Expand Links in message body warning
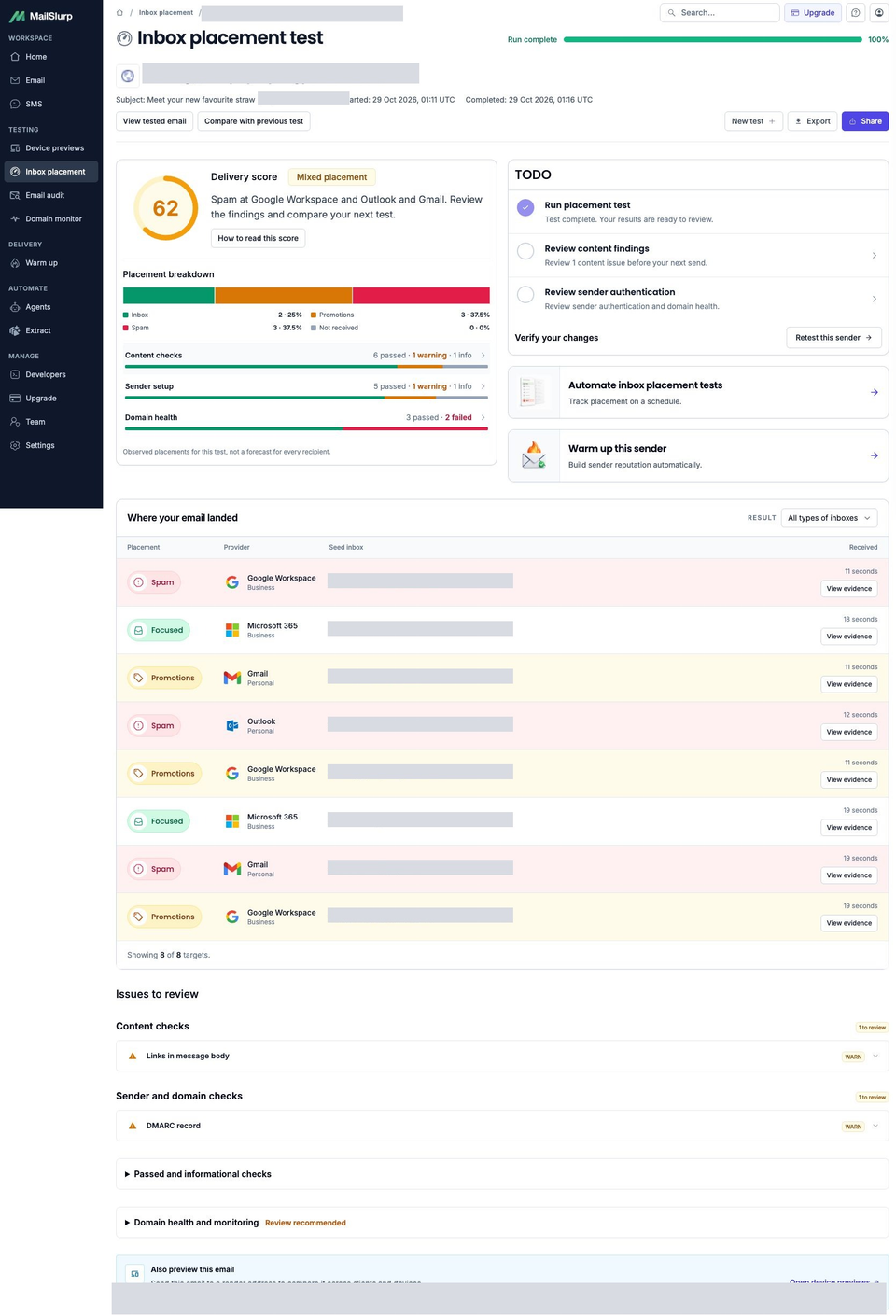The image size is (896, 1316). pos(502,1057)
